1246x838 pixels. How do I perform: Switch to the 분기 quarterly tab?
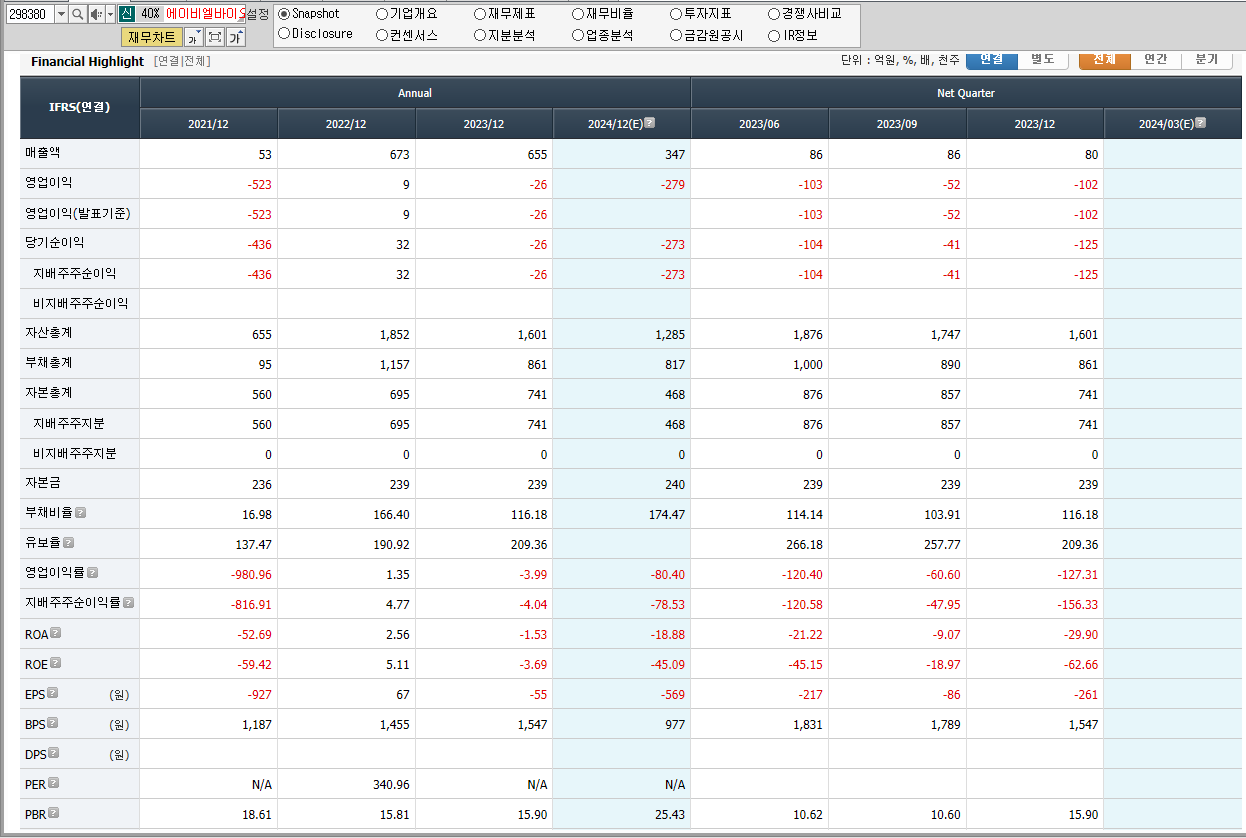1208,60
